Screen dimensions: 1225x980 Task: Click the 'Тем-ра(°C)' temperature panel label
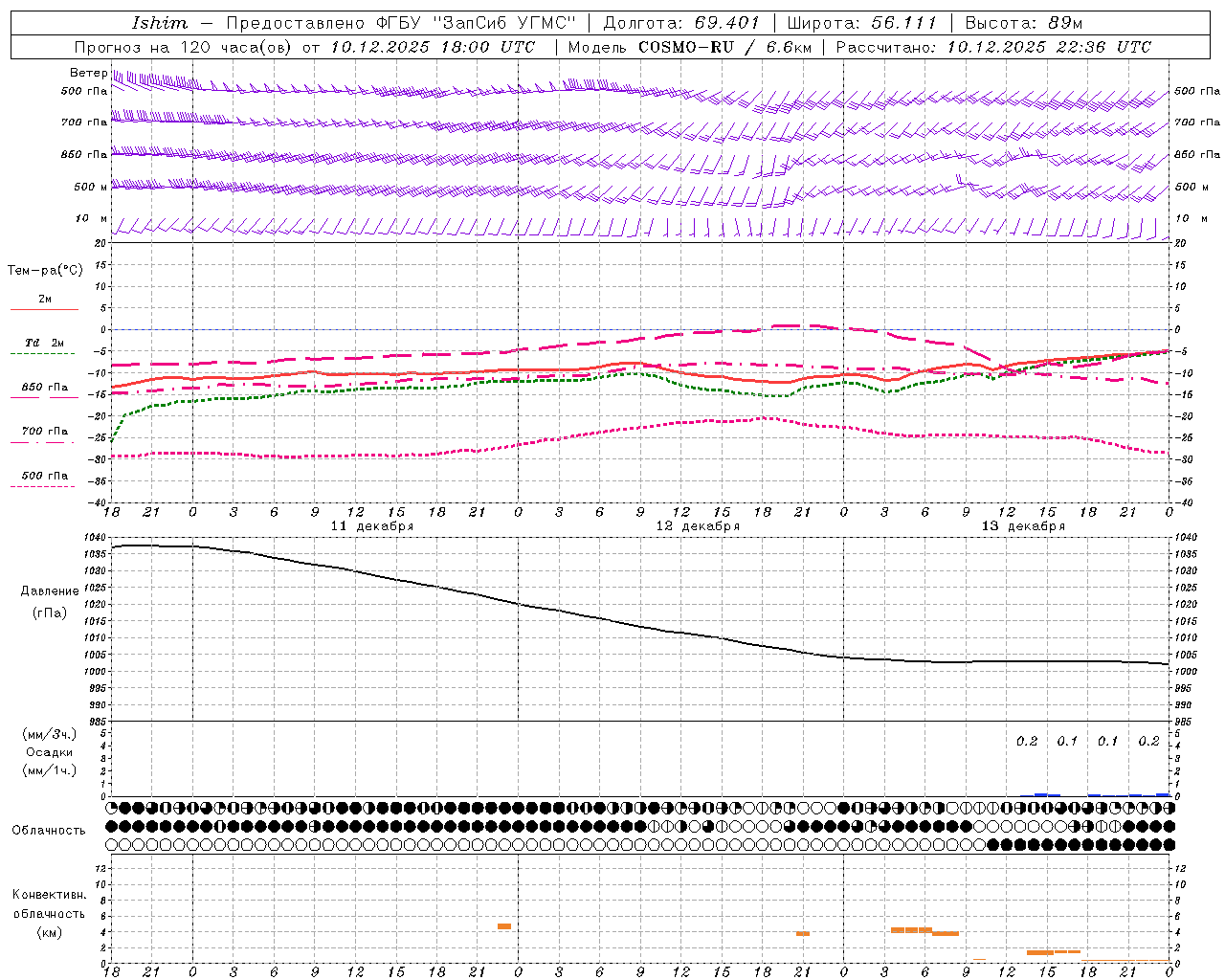(x=45, y=271)
